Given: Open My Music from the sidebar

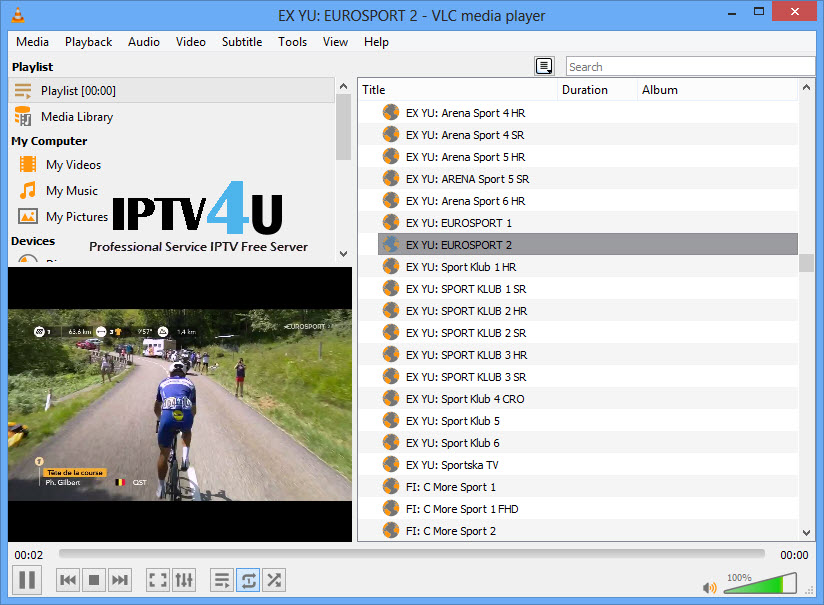Looking at the screenshot, I should coord(71,190).
